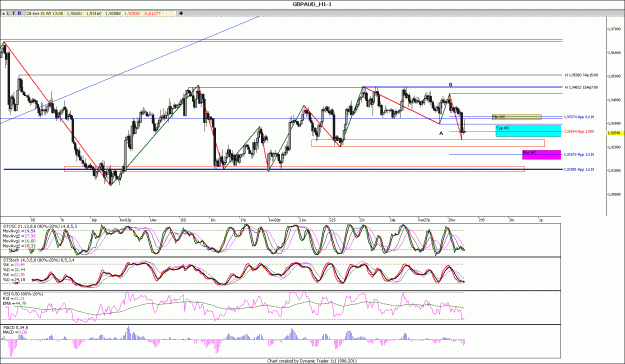Screen dimensions: 625x364
Task: Select the cyan Typ WC price zone box
Action: [528, 131]
